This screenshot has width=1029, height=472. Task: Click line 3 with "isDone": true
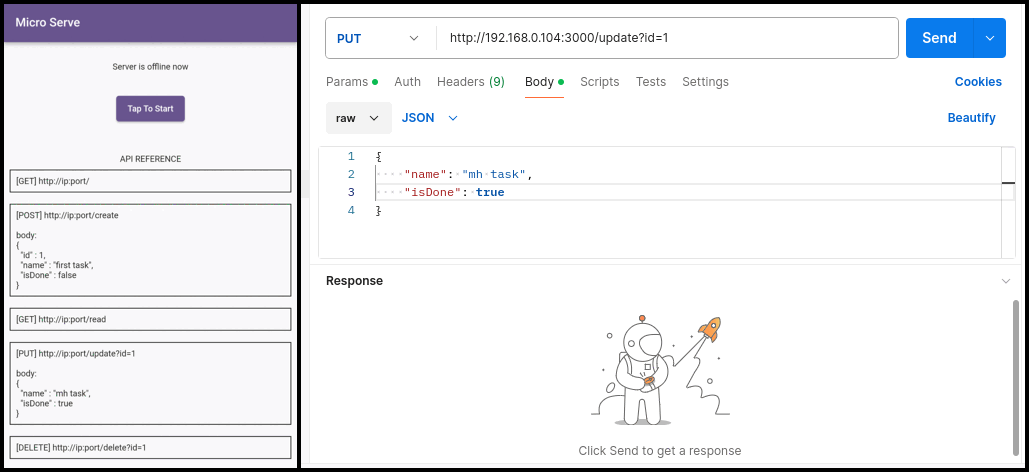(x=455, y=192)
